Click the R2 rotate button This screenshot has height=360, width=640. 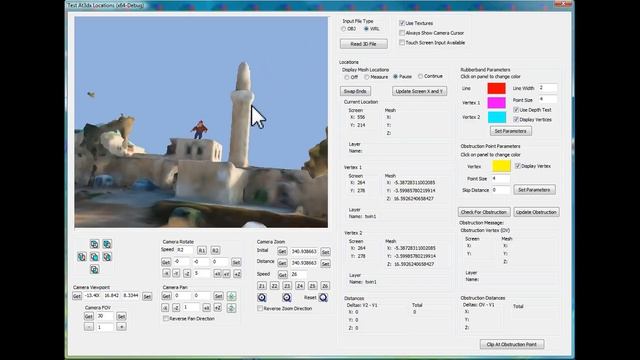[x=216, y=250]
